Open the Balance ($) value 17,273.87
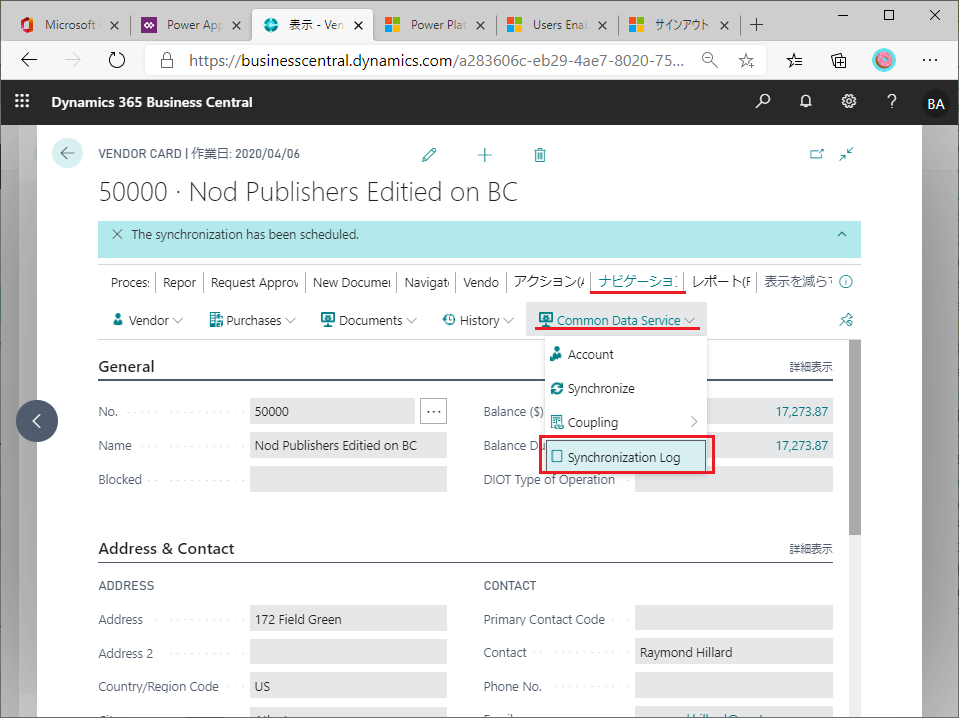 (801, 411)
